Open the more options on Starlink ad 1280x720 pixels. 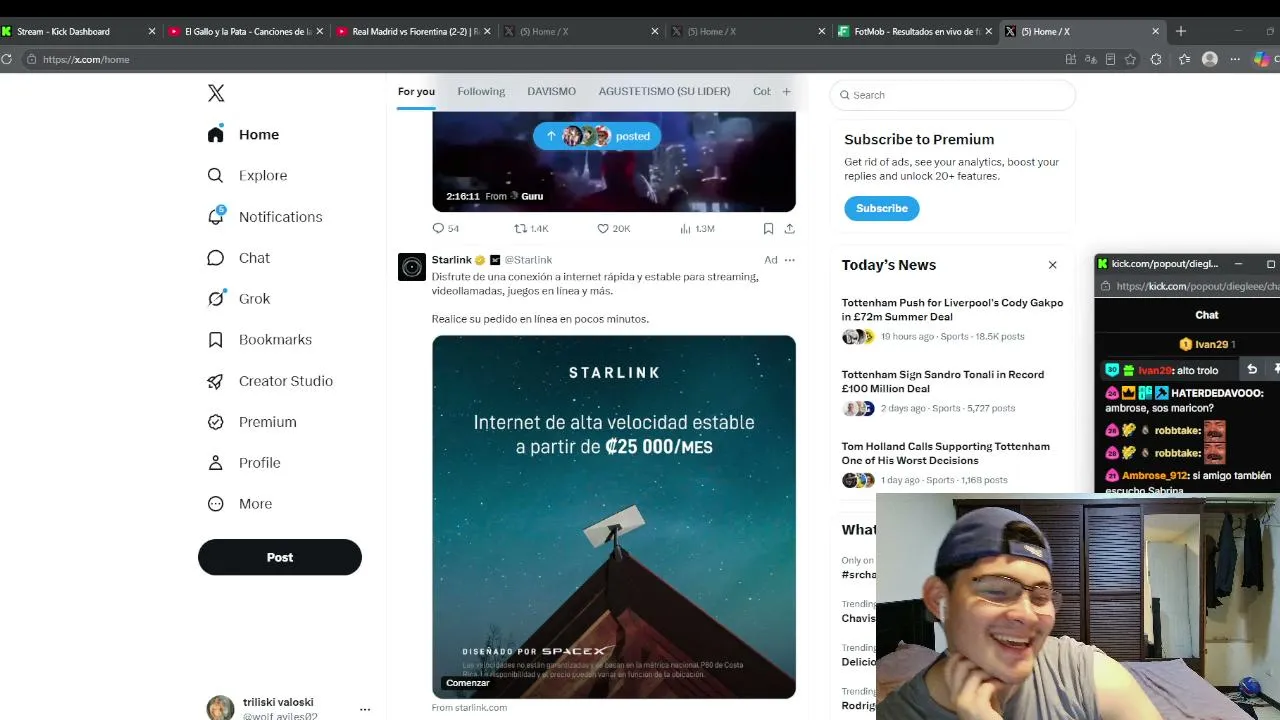(789, 260)
